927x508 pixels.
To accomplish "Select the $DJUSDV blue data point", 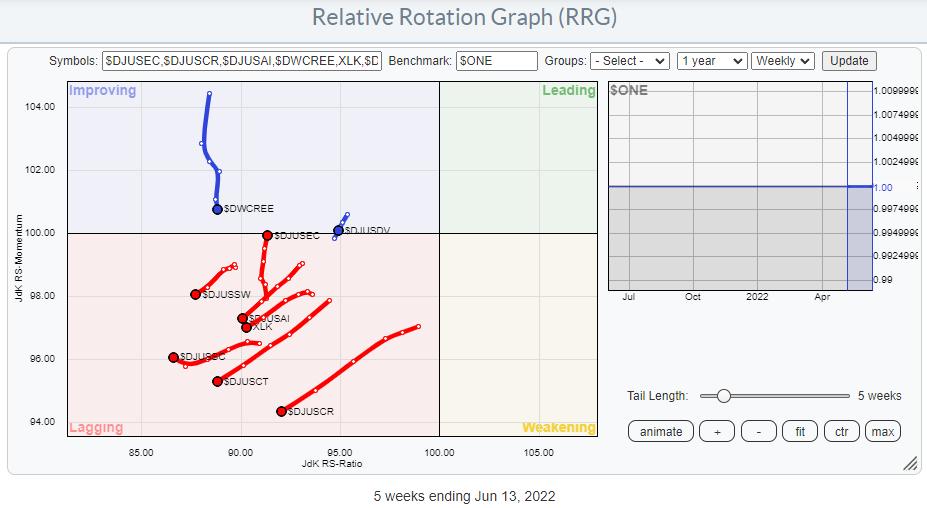I will pyautogui.click(x=338, y=230).
